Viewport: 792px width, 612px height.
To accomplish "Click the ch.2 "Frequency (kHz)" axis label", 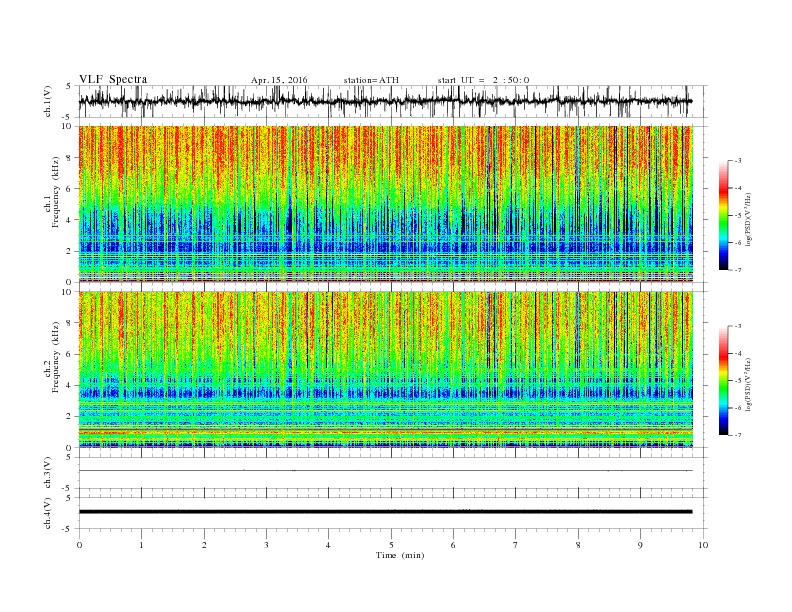I will (x=56, y=357).
